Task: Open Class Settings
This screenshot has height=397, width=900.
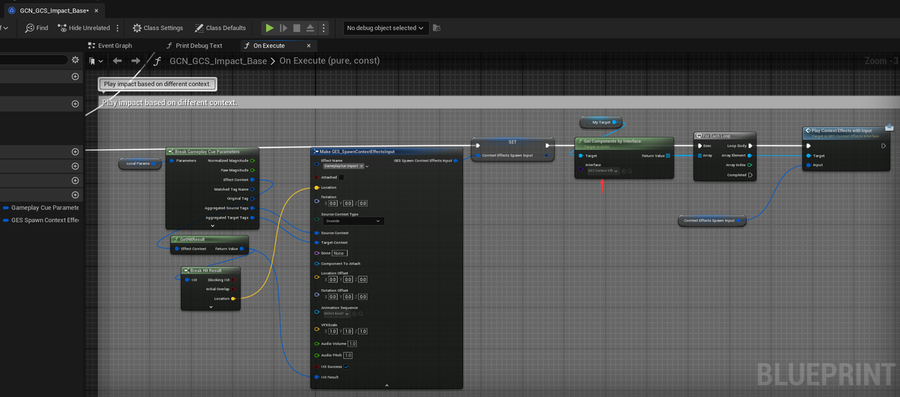Action: 158,28
